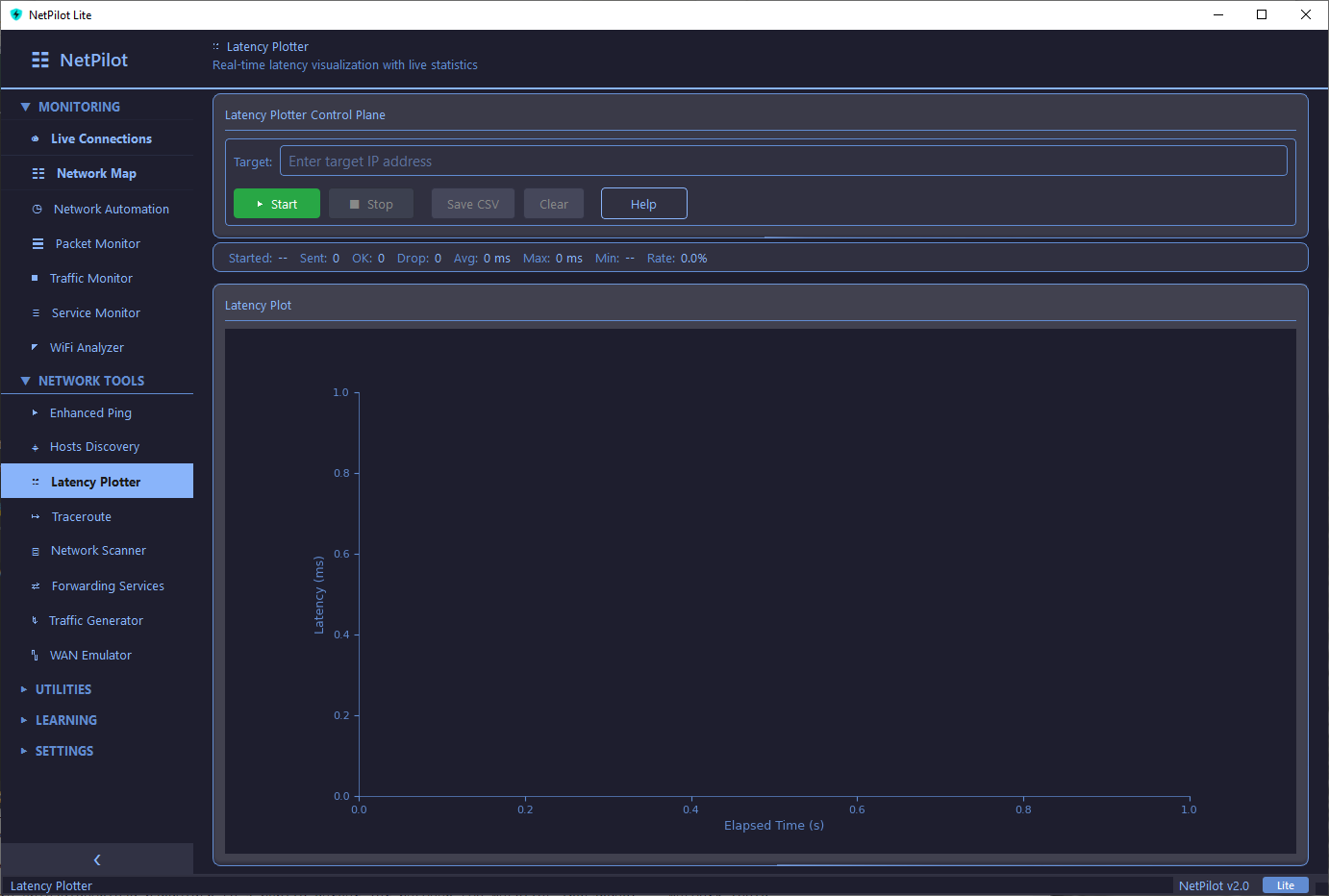Select the Traffic Generator icon
Viewport: 1329px width, 896px height.
point(34,620)
